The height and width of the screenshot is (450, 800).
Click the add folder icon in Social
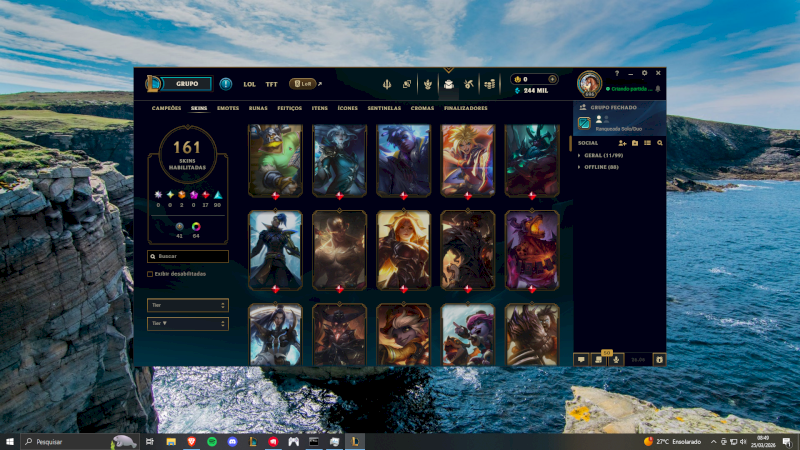tap(635, 143)
